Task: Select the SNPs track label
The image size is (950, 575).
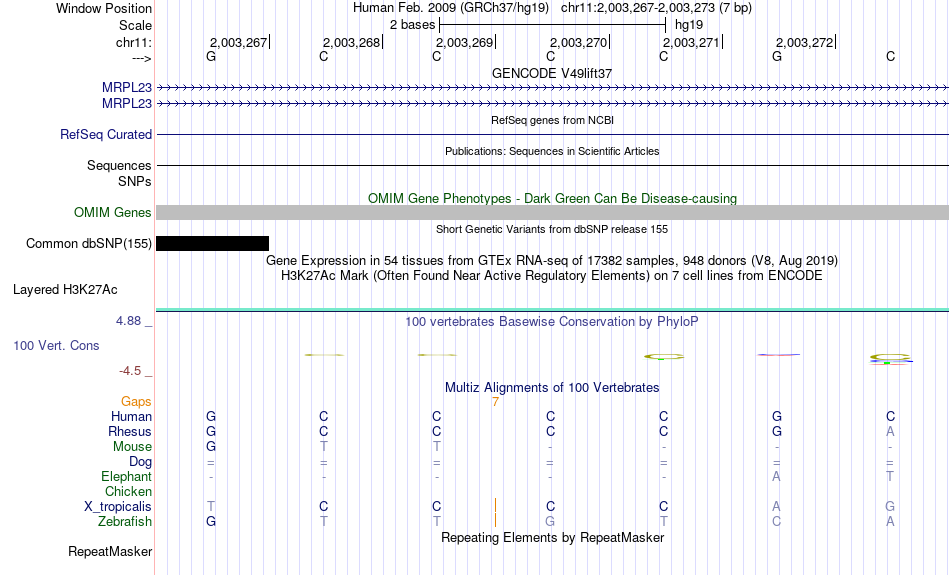Action: (135, 181)
